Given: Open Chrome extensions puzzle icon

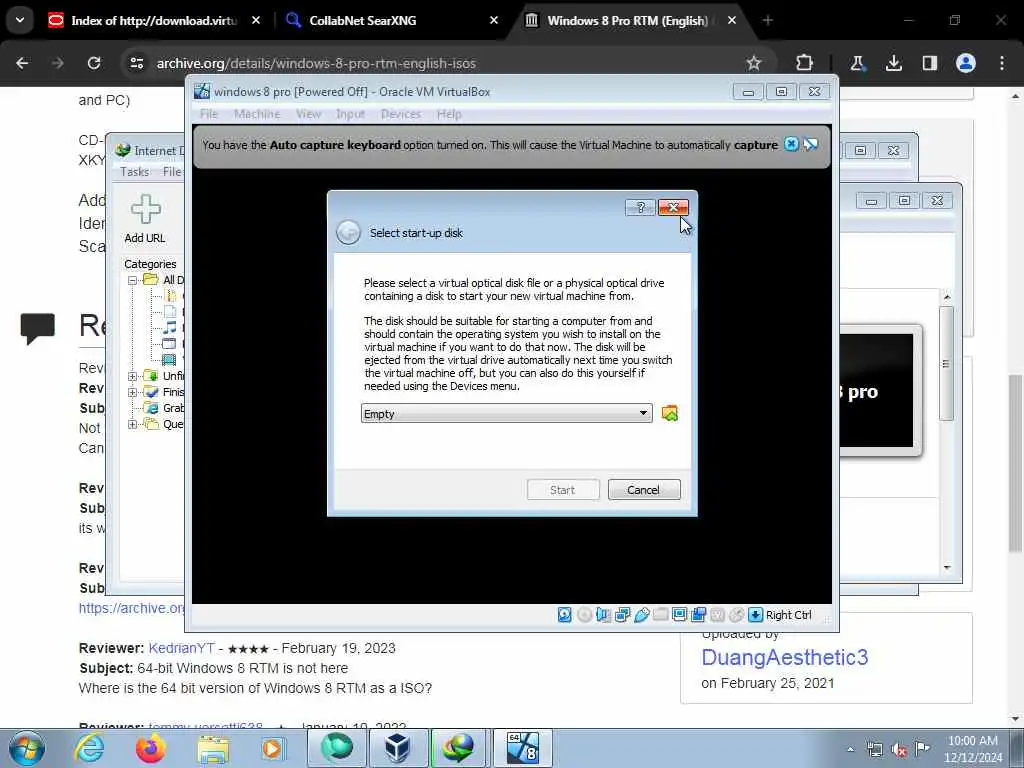Looking at the screenshot, I should (805, 63).
